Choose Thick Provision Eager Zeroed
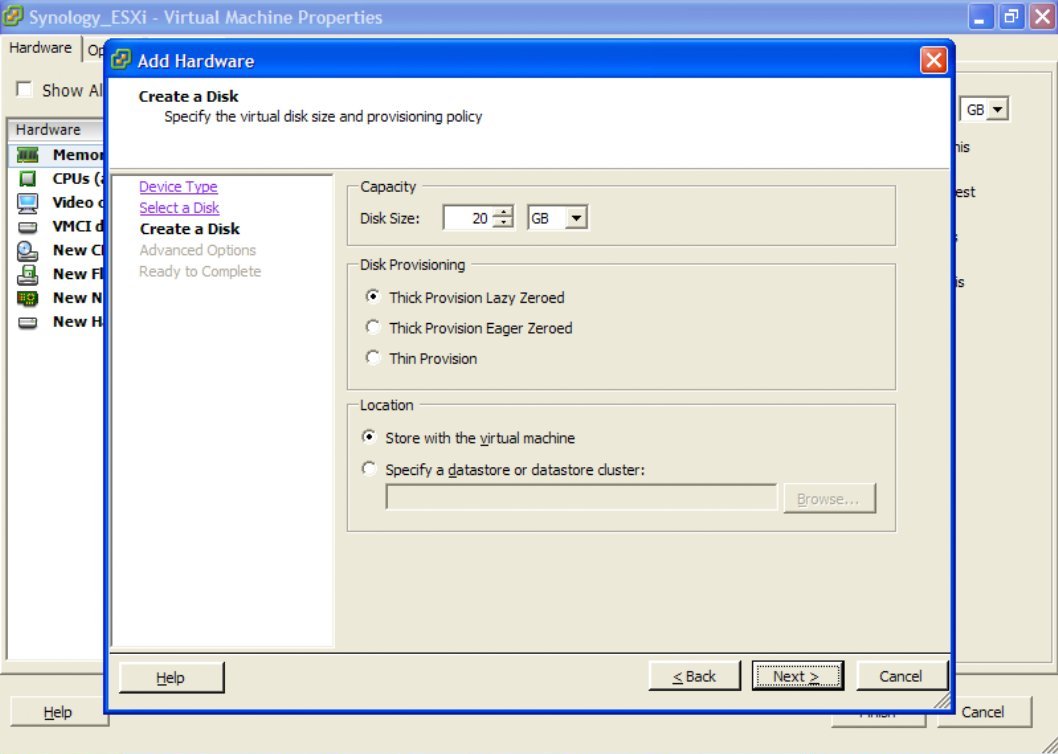The image size is (1058, 754). click(372, 327)
